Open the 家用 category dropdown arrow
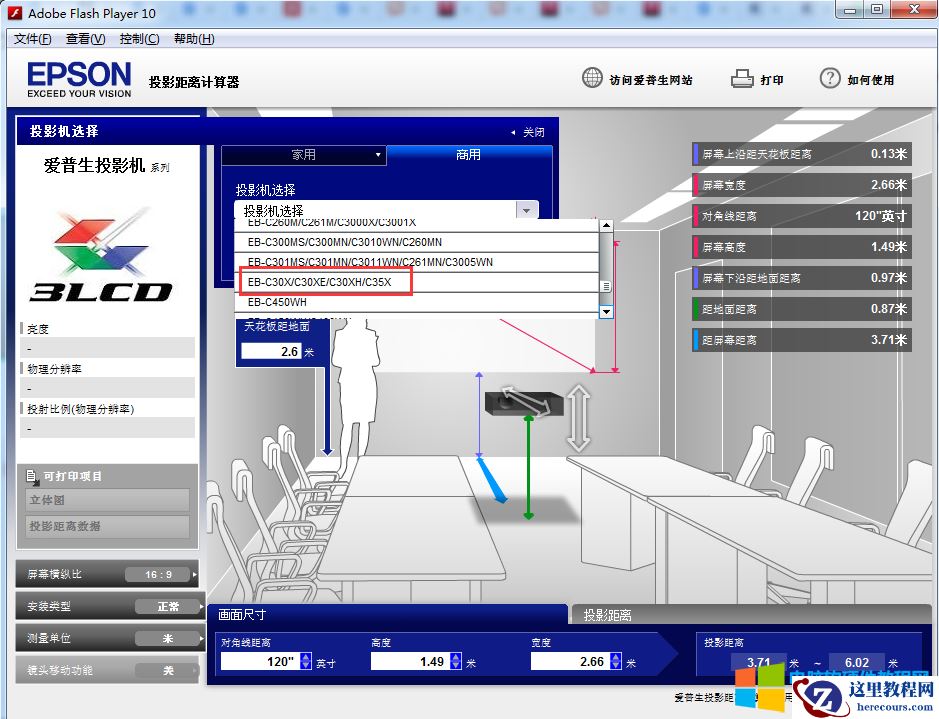Screen dimensions: 939x719 click(380, 155)
